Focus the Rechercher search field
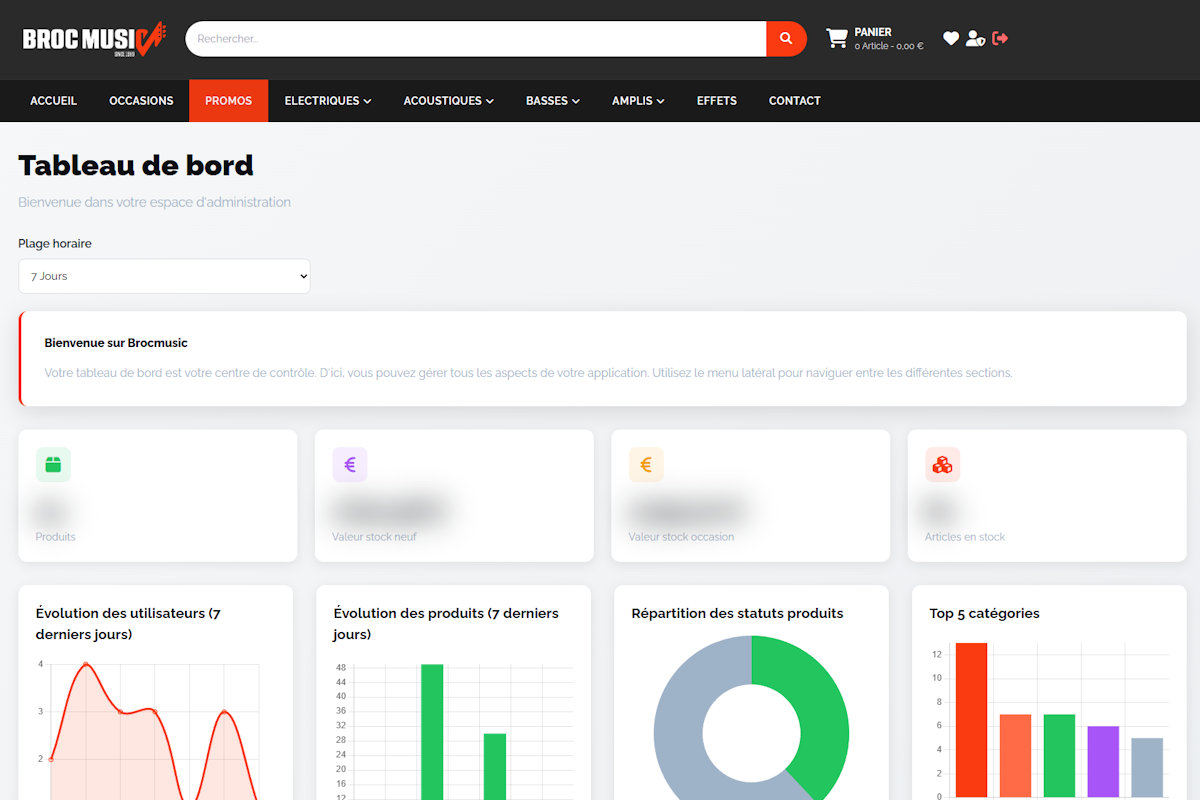 (x=475, y=39)
